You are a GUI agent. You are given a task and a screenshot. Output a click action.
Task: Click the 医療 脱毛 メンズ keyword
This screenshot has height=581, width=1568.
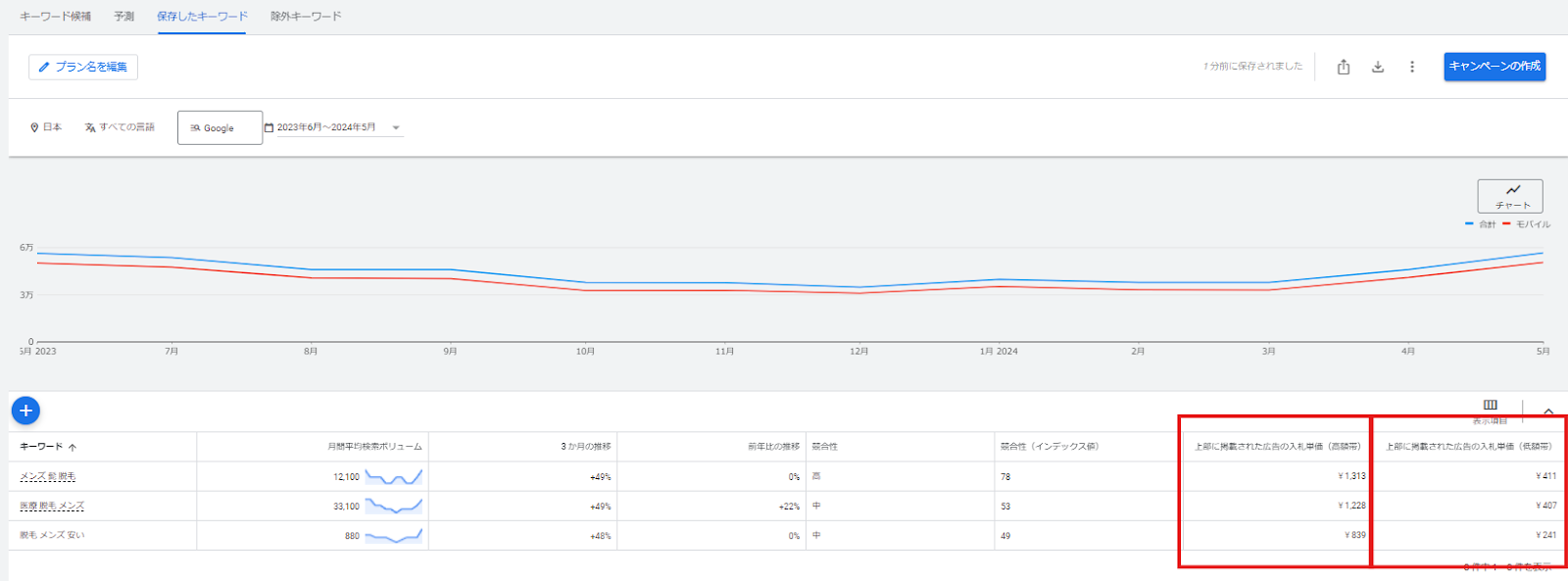click(52, 507)
